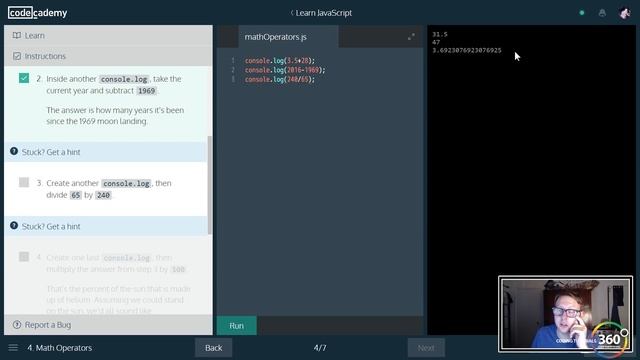Expand the editor to fullscreen
The height and width of the screenshot is (360, 640).
pyautogui.click(x=411, y=37)
